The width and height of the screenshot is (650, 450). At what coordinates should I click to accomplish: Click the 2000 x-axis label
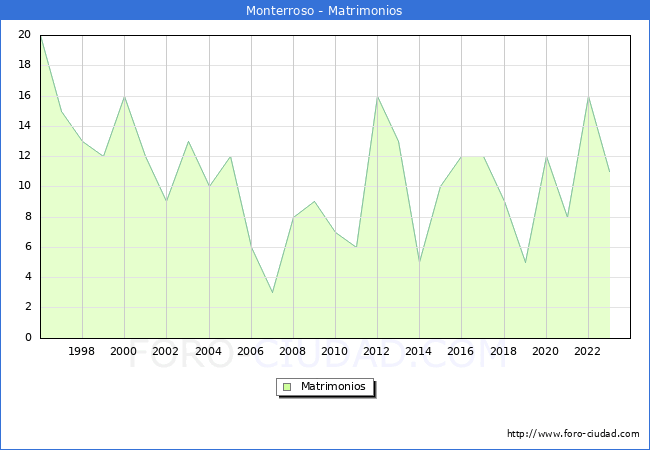pyautogui.click(x=124, y=351)
